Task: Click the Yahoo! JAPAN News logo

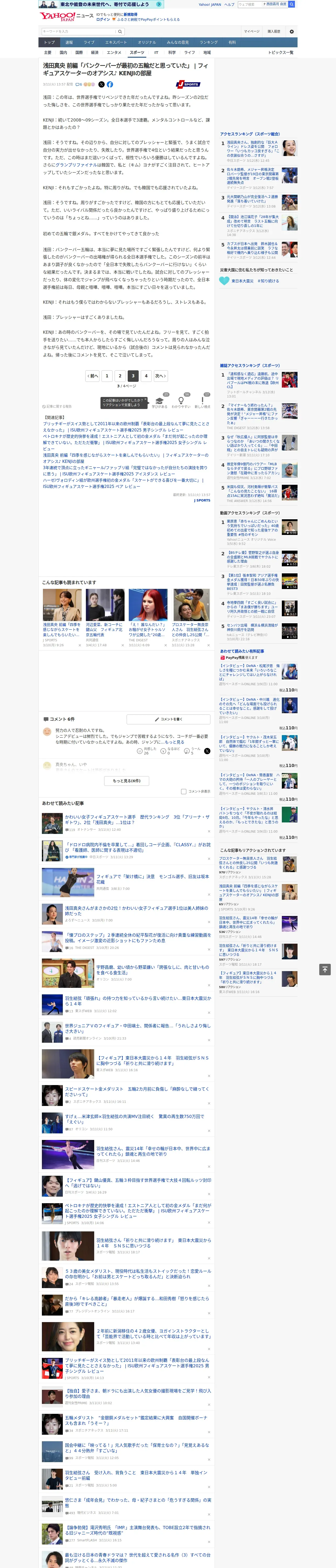Action: [x=66, y=16]
